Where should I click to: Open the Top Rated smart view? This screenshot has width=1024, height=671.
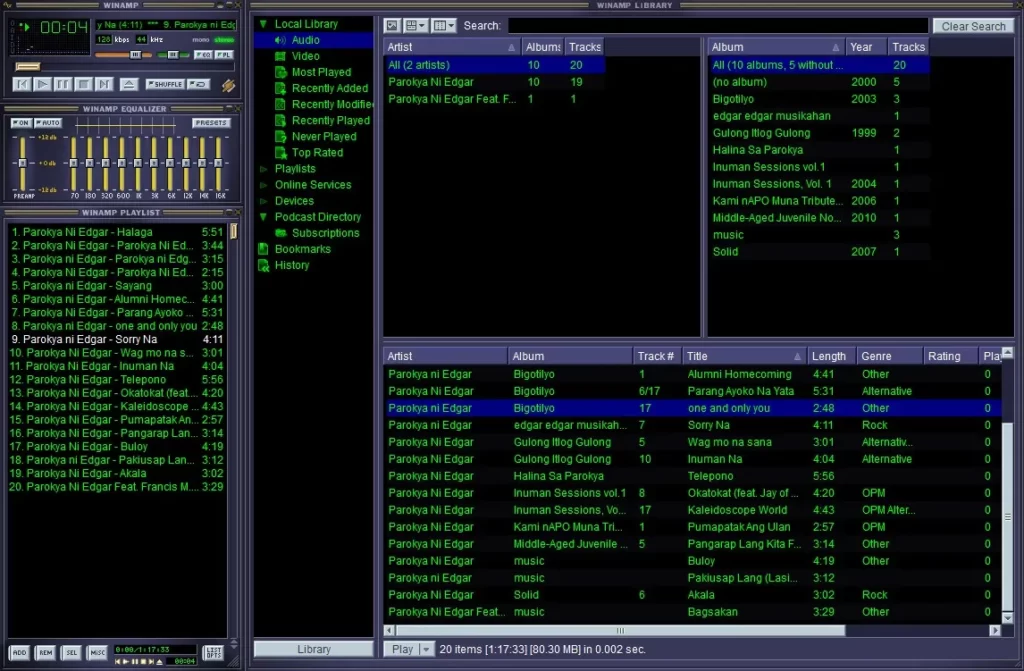click(x=317, y=152)
